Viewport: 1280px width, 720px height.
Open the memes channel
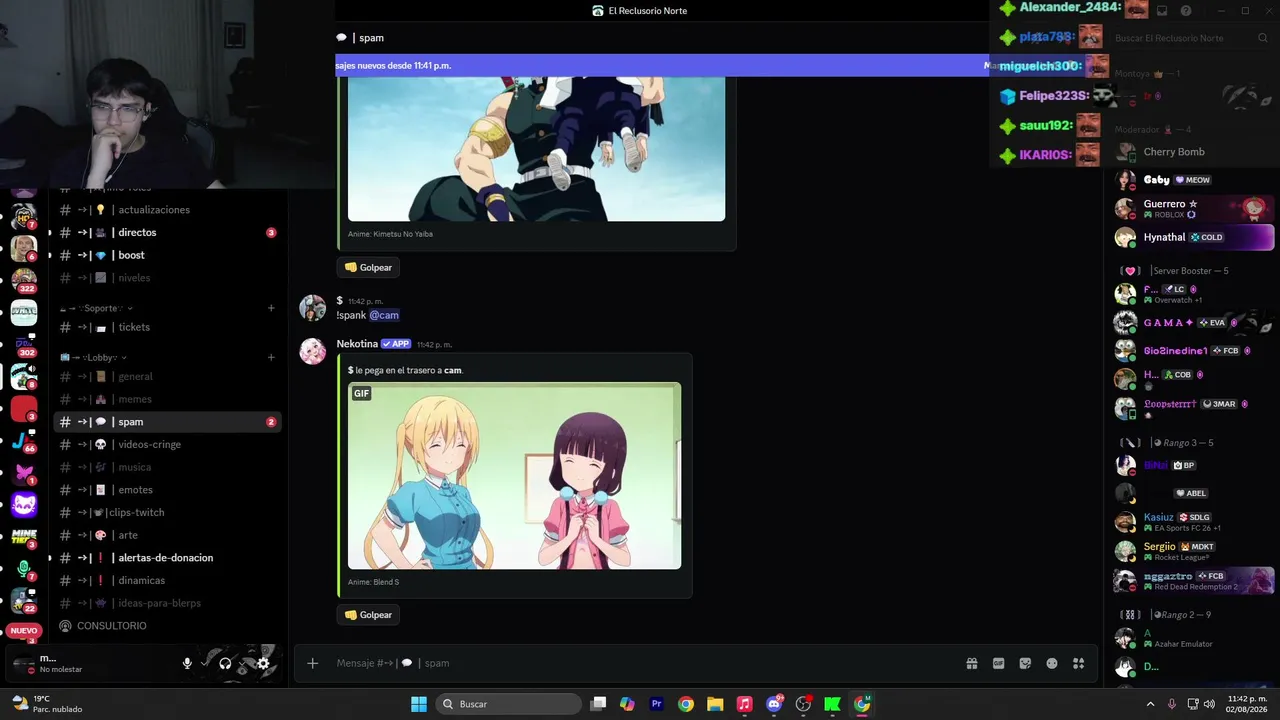pyautogui.click(x=167, y=399)
